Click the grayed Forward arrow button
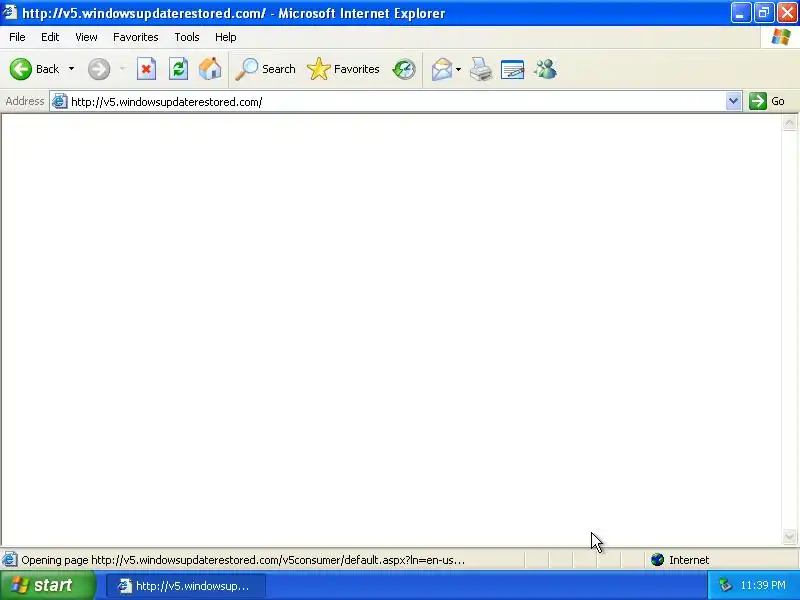 coord(99,69)
